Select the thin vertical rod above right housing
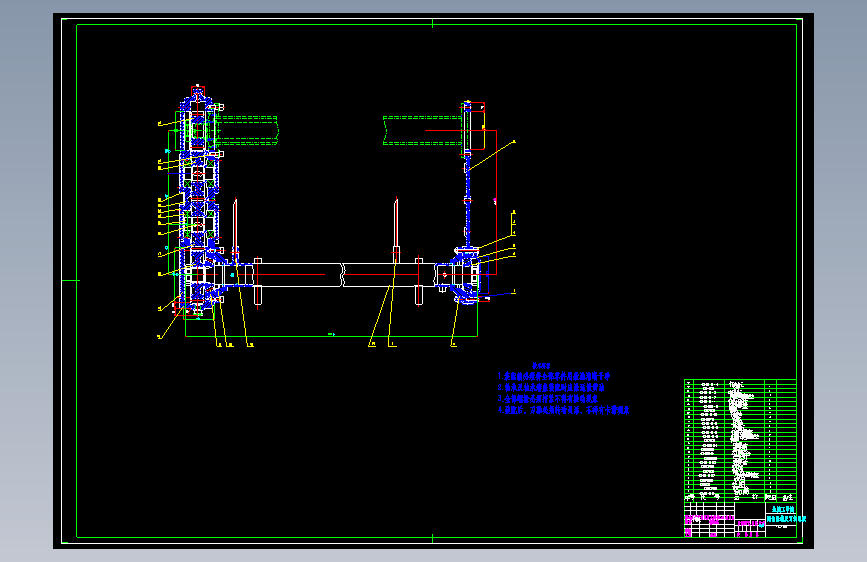Viewport: 867px width, 562px height. click(x=468, y=202)
